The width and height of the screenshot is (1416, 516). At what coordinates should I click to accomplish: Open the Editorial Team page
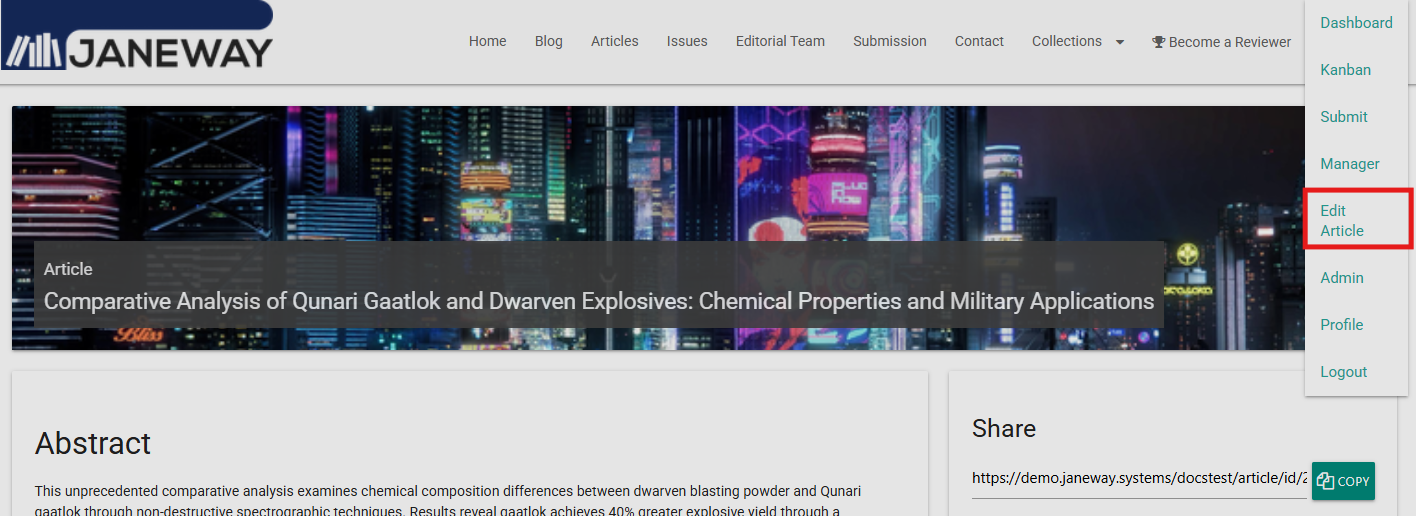point(781,41)
